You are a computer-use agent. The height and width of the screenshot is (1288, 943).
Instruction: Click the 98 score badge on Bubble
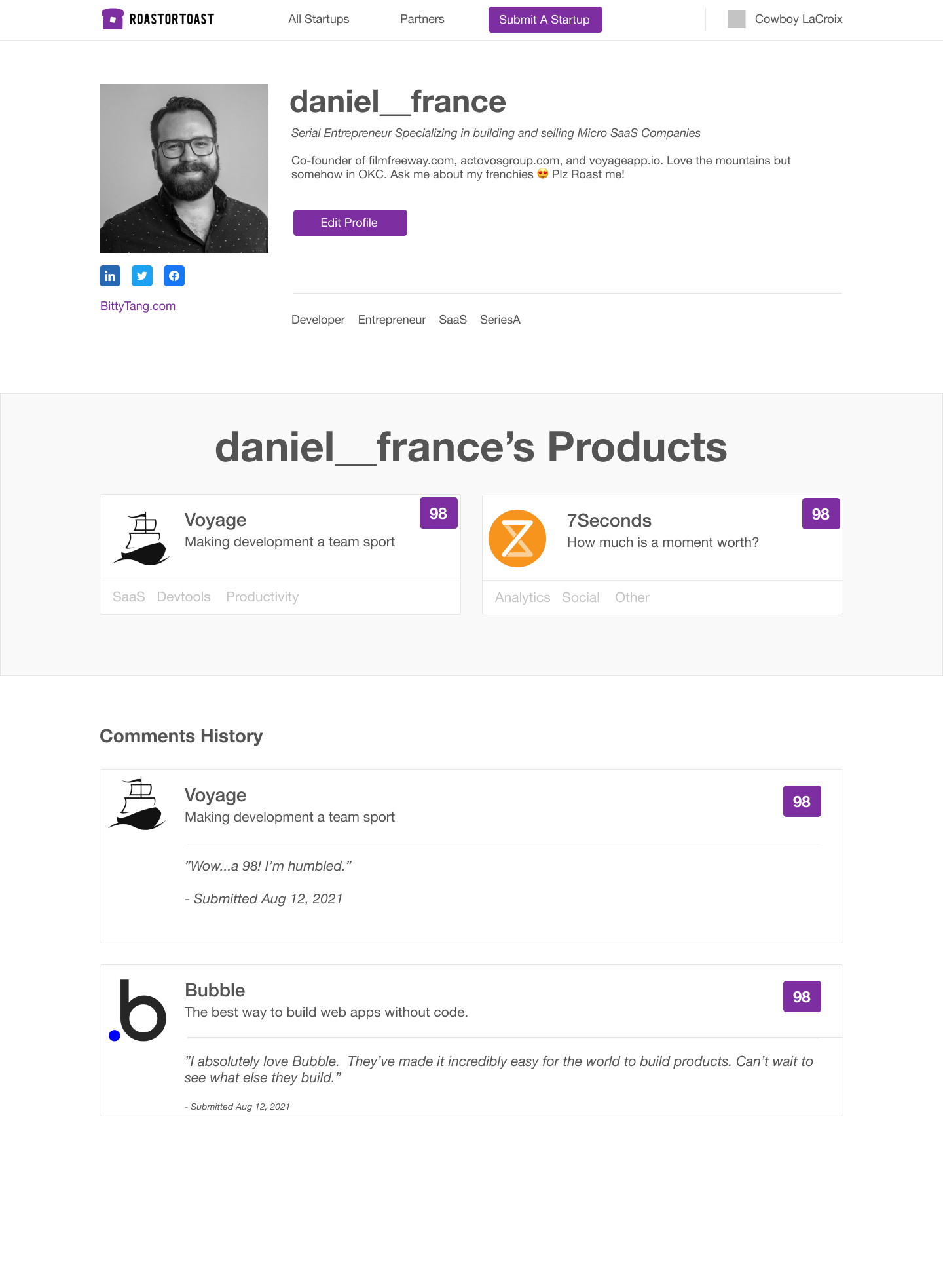pos(802,996)
